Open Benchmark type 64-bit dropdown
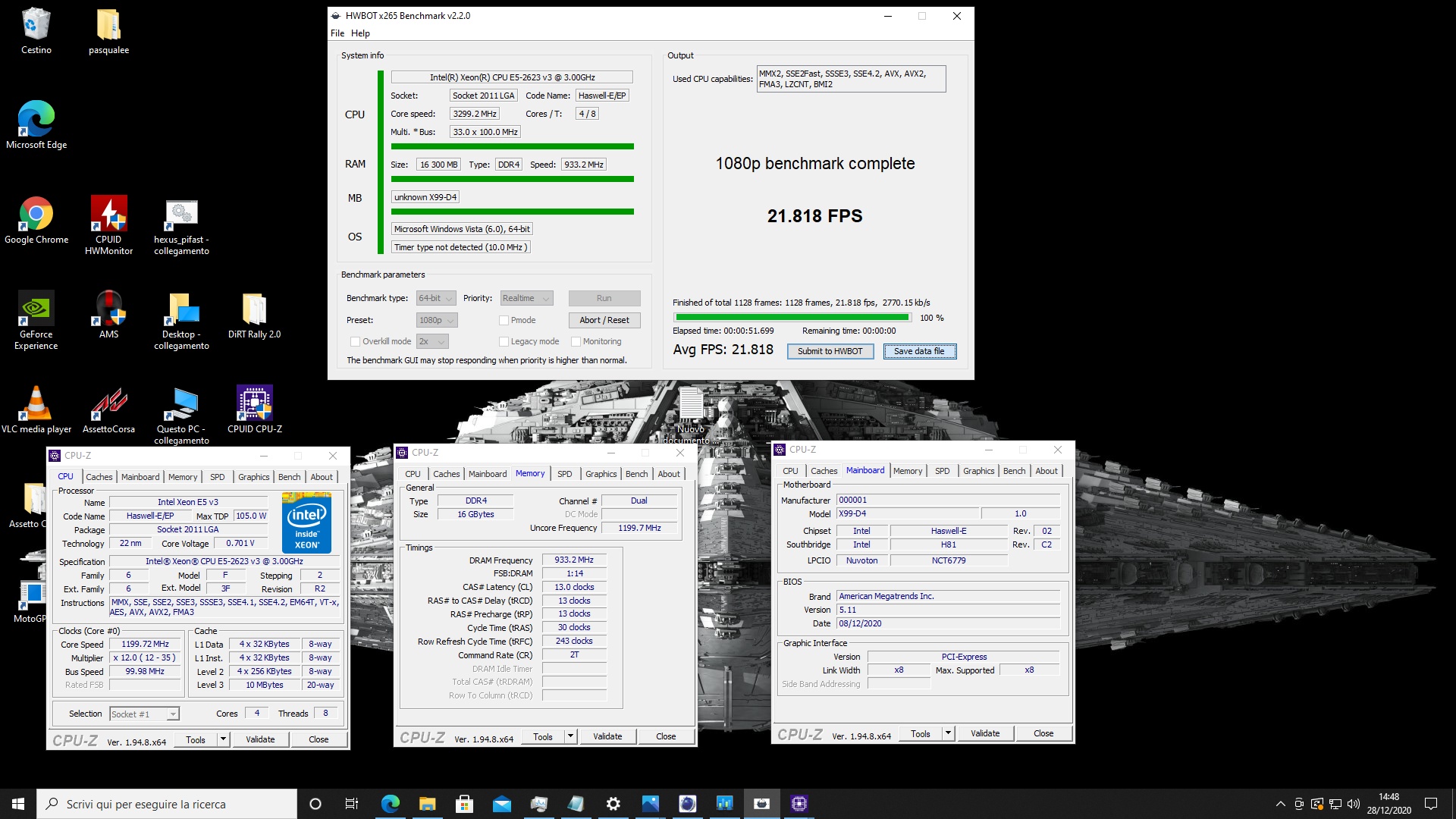The height and width of the screenshot is (819, 1456). [436, 298]
